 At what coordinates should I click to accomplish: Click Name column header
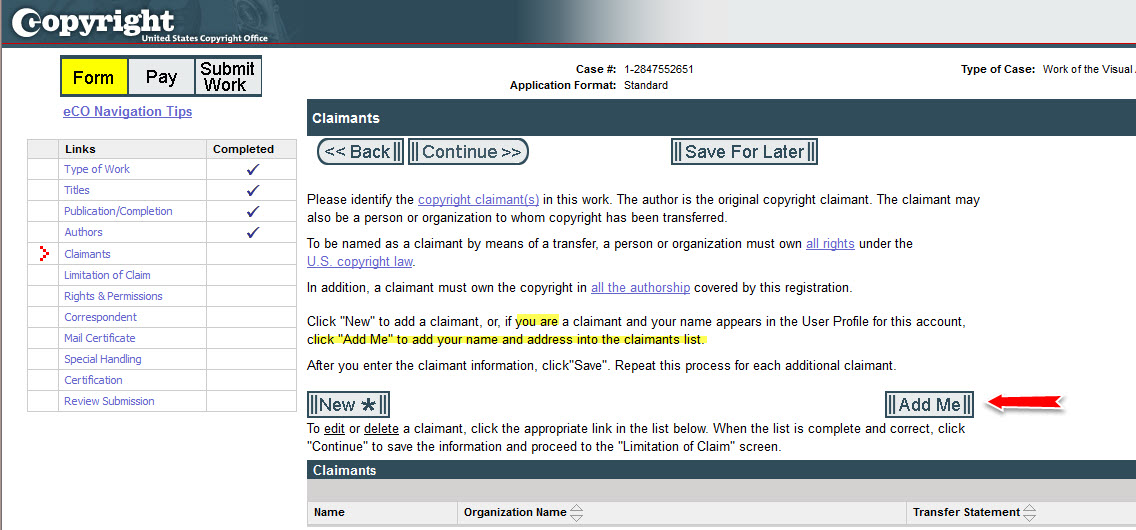point(329,512)
